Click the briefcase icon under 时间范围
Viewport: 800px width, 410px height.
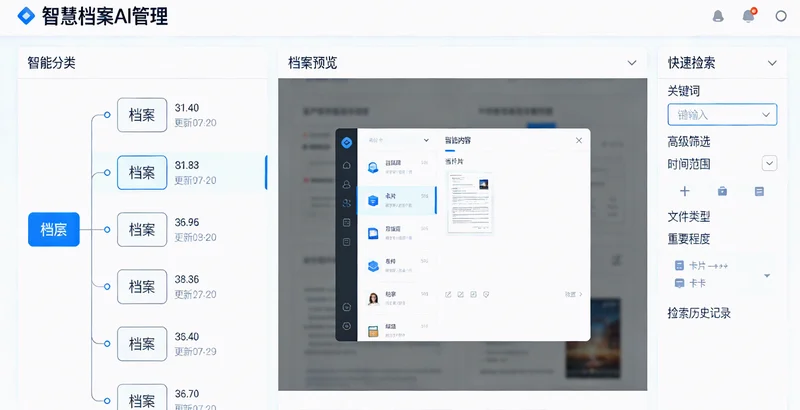722,191
